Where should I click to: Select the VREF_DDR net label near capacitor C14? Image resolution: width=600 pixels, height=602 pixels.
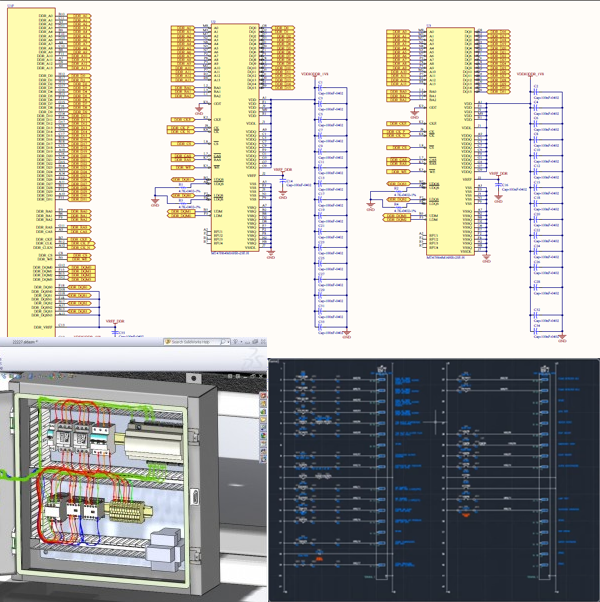point(283,169)
